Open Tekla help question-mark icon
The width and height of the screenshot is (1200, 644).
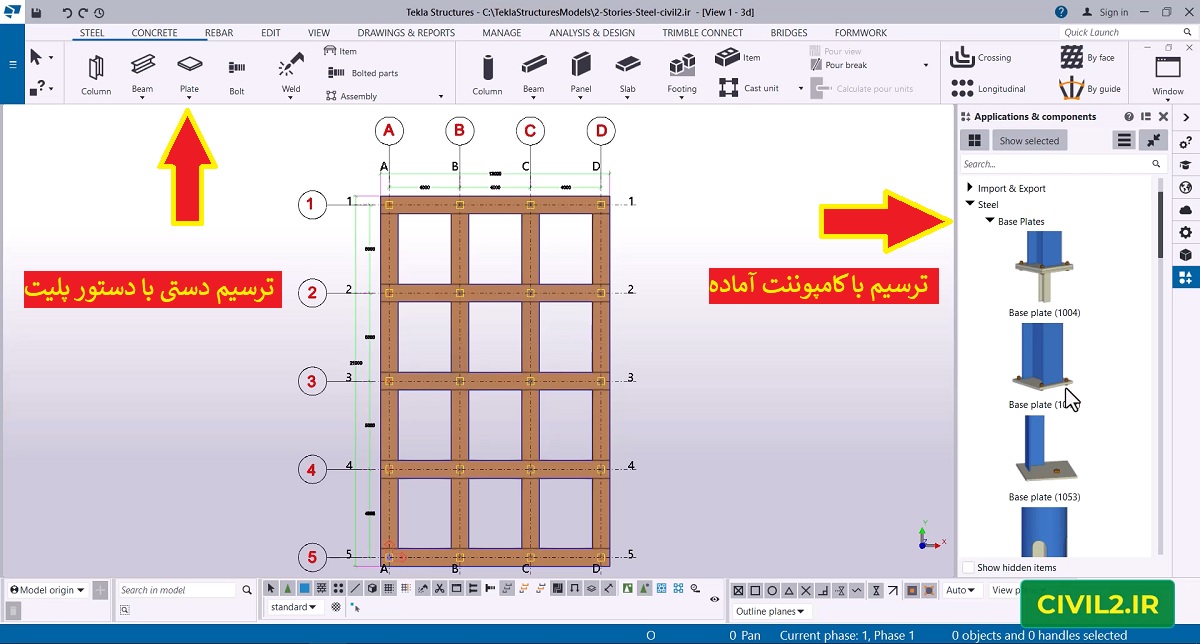coord(1061,12)
